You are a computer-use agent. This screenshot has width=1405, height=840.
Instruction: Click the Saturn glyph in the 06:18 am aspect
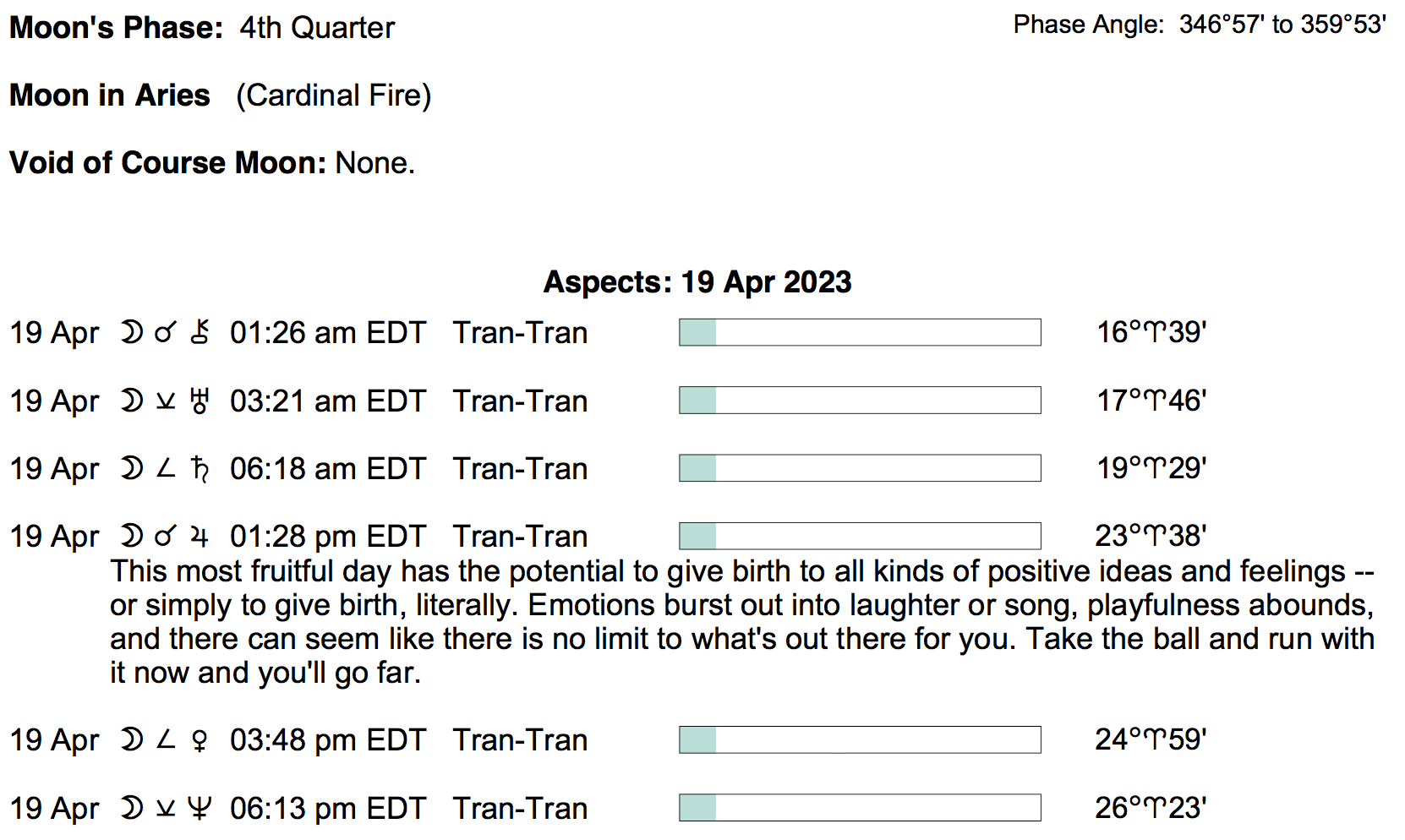200,468
